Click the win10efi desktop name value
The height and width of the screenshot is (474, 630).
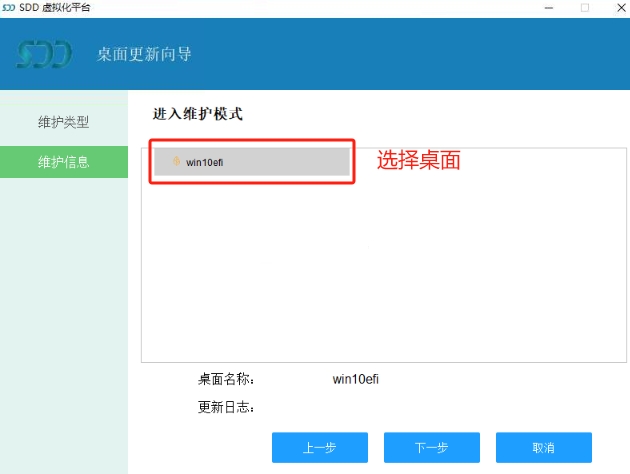click(355, 380)
